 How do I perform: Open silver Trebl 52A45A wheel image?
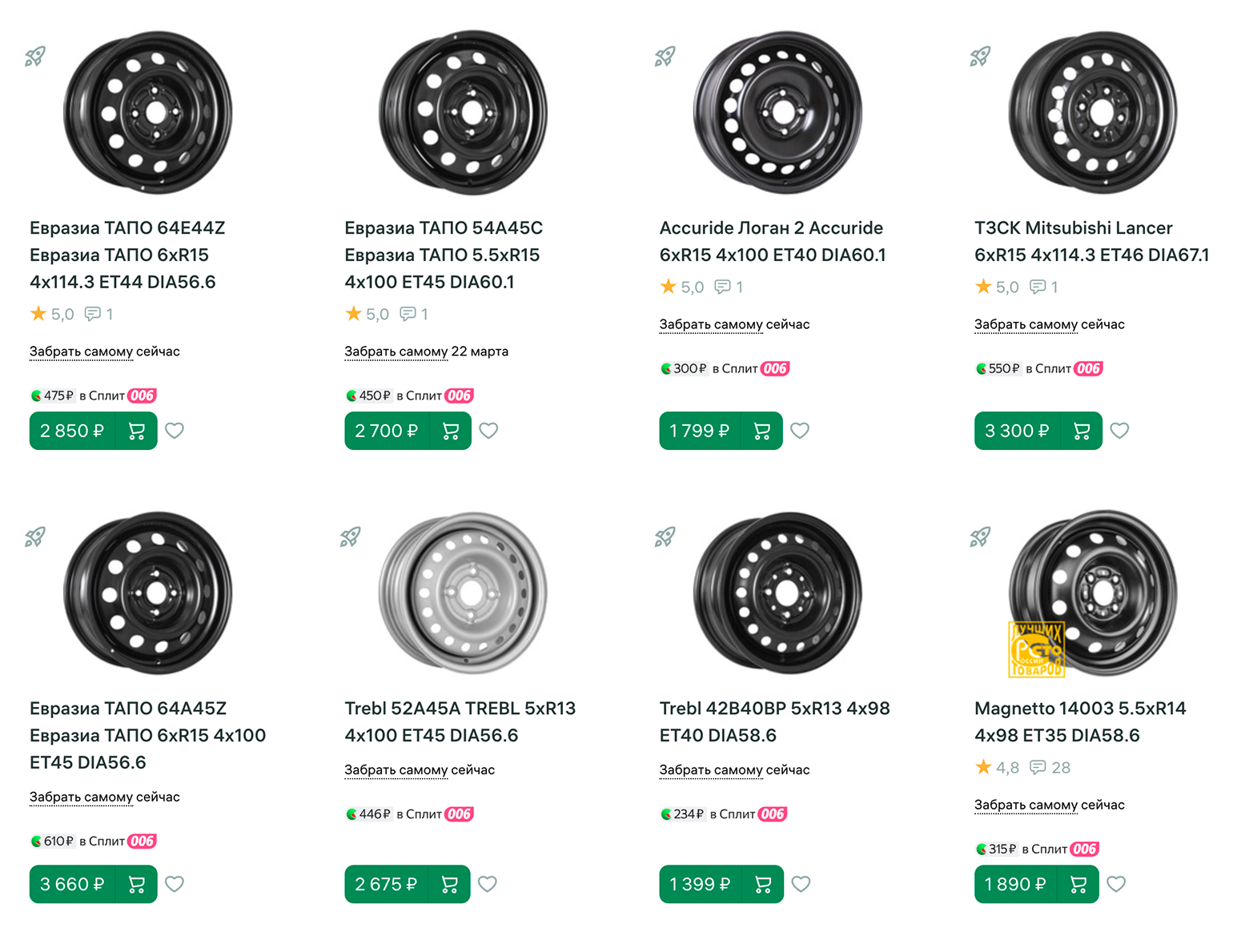464,592
